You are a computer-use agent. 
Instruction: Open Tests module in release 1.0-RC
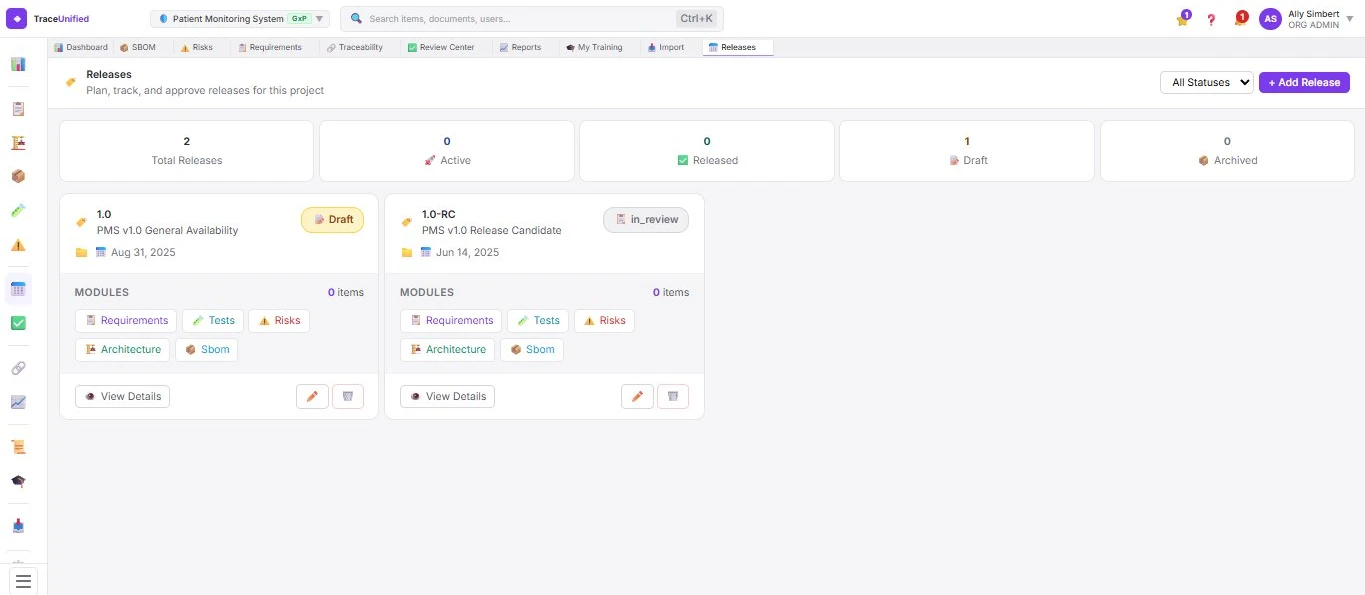538,320
